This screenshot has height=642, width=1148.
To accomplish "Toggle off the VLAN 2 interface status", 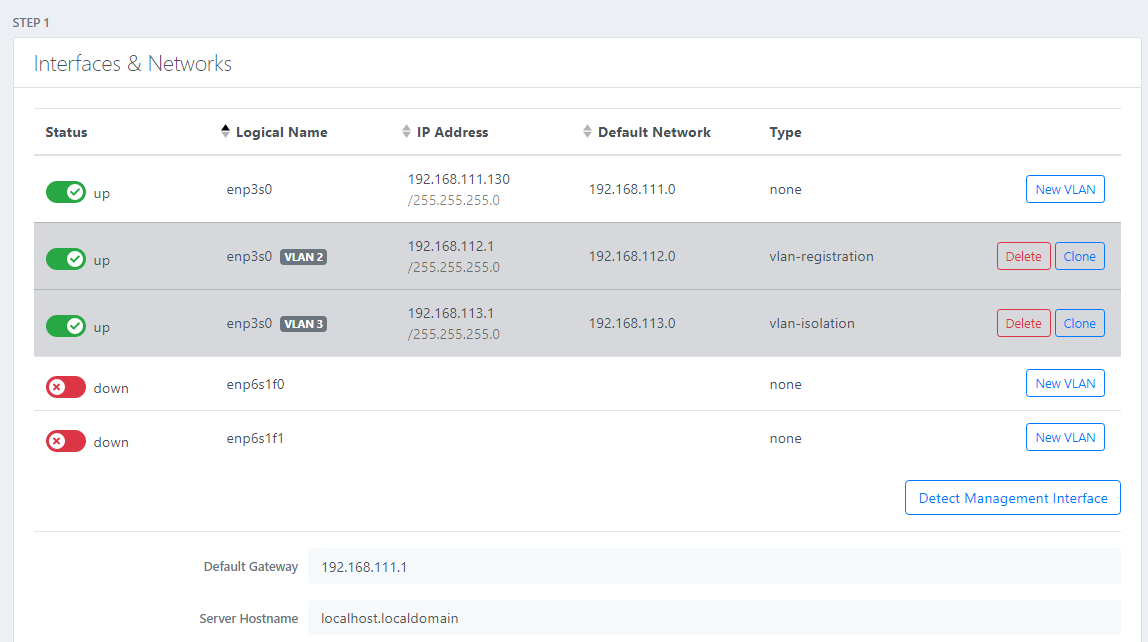I will [66, 258].
